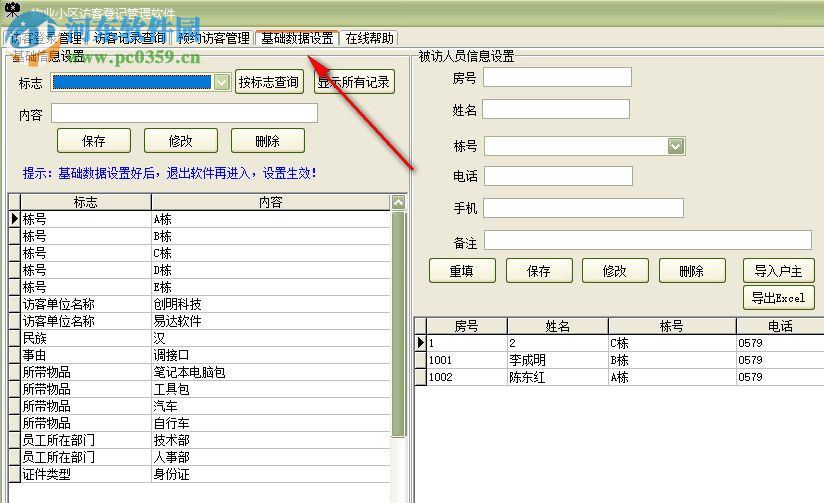Screen dimensions: 824x503
Task: Click 保存 under the 备注 field
Action: point(539,271)
